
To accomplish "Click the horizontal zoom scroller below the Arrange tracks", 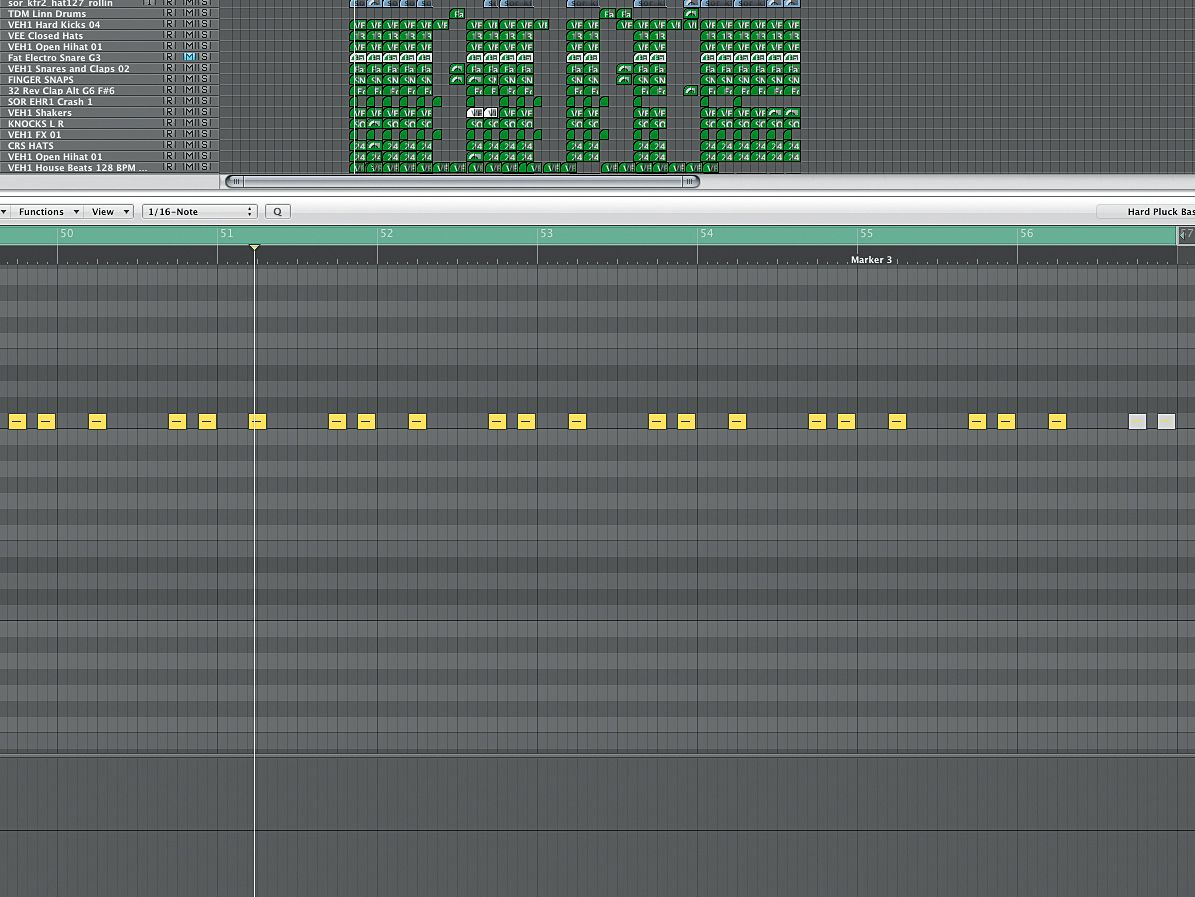I will (x=460, y=181).
